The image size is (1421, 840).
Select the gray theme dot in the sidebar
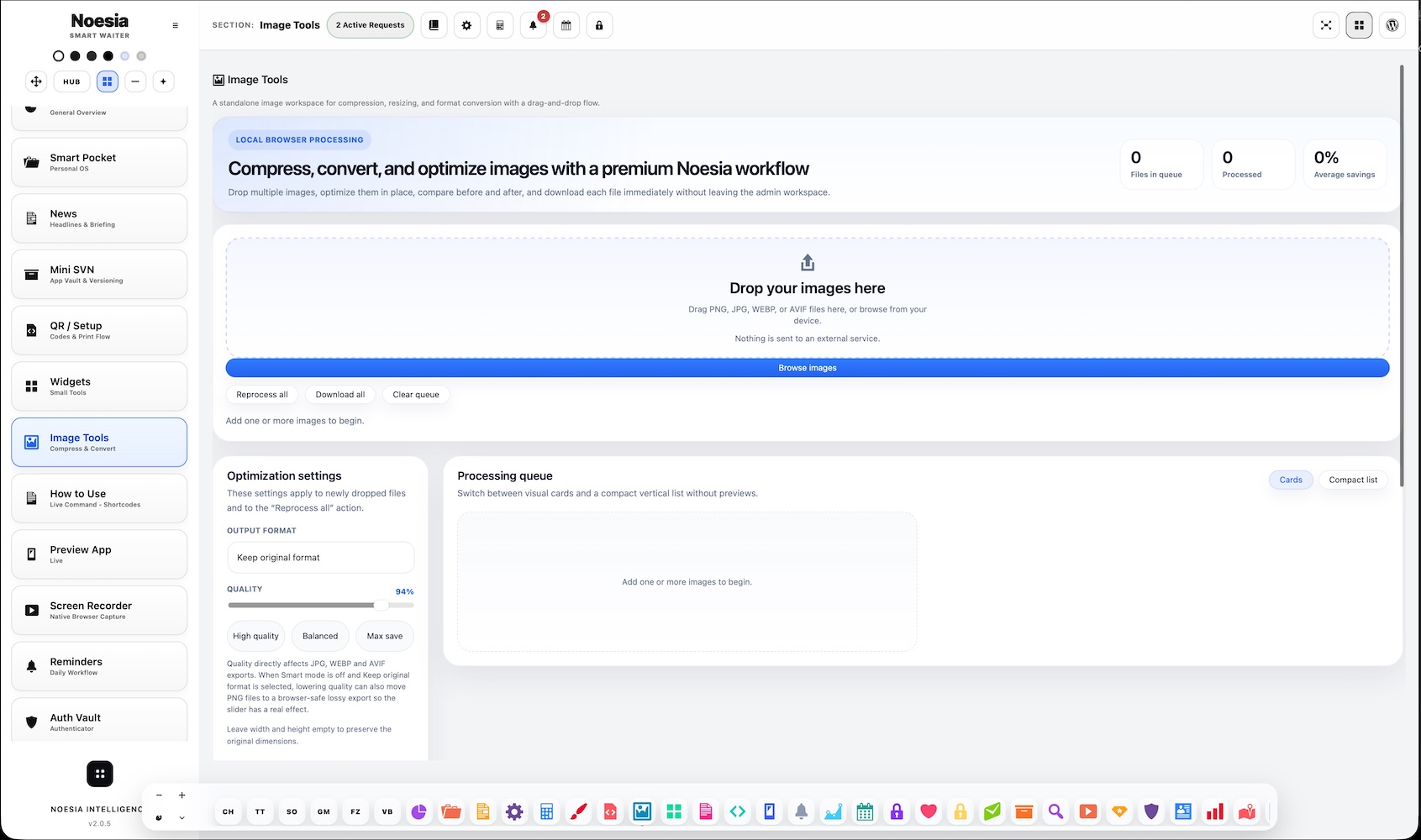tap(141, 56)
